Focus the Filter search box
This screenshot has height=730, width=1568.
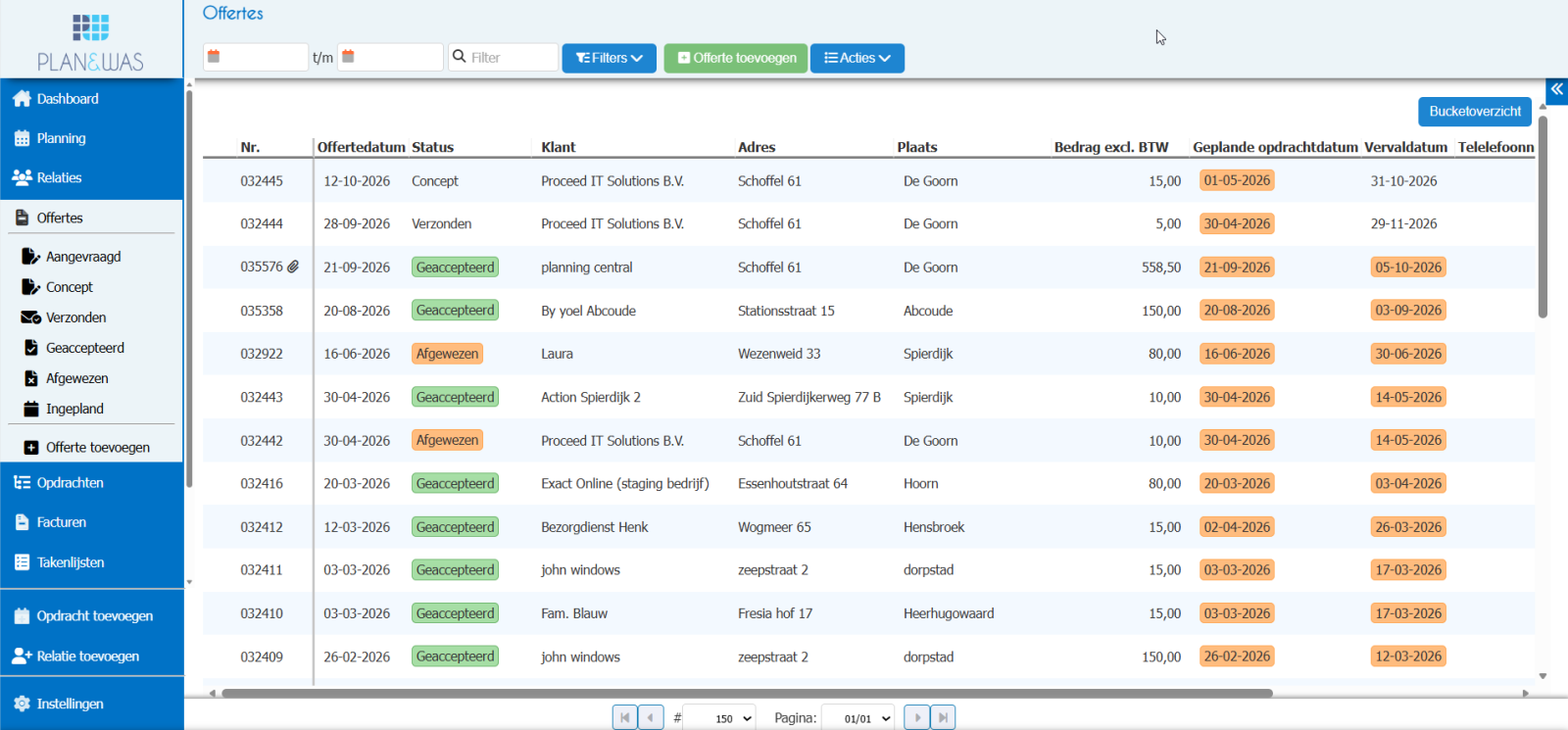pyautogui.click(x=503, y=57)
